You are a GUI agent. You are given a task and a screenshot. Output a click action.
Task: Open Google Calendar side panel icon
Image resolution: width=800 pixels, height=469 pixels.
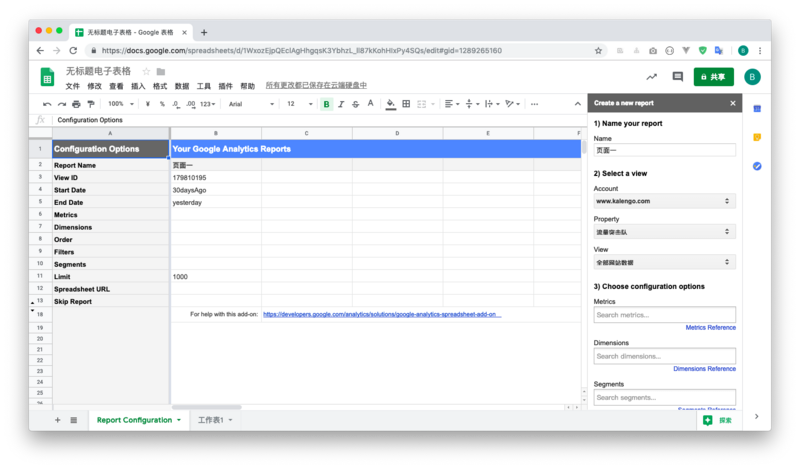tap(757, 109)
